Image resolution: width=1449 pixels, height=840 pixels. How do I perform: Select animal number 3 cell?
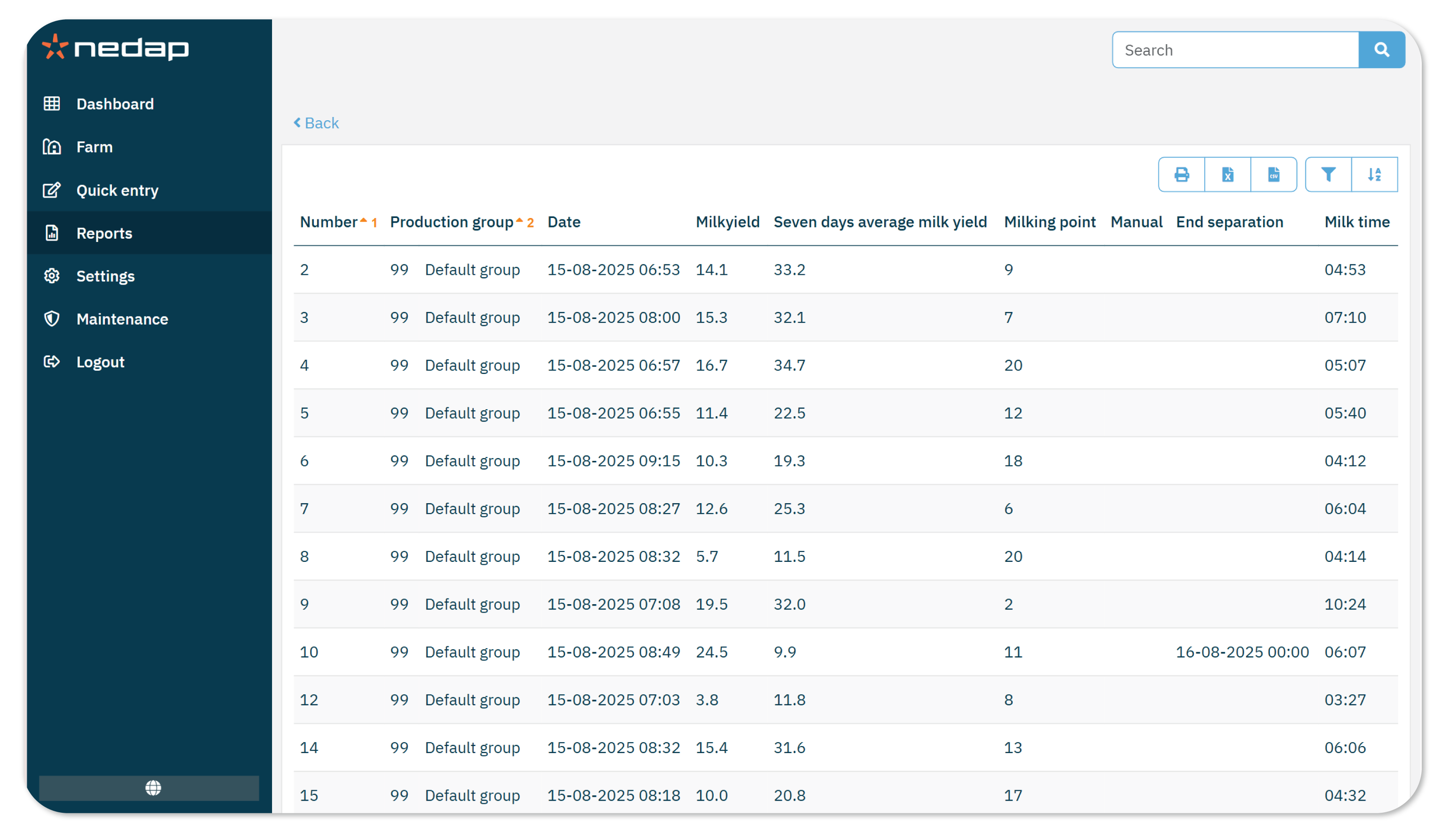tap(304, 318)
